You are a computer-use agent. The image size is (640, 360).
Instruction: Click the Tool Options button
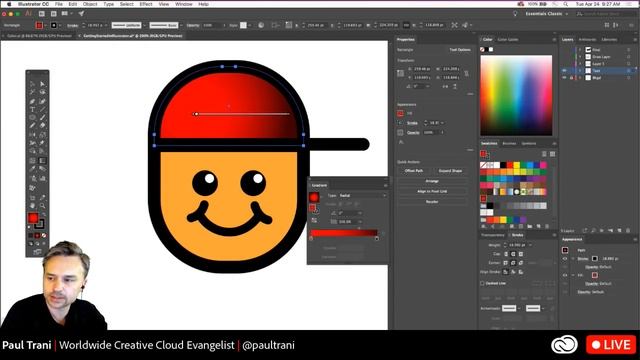pos(460,50)
